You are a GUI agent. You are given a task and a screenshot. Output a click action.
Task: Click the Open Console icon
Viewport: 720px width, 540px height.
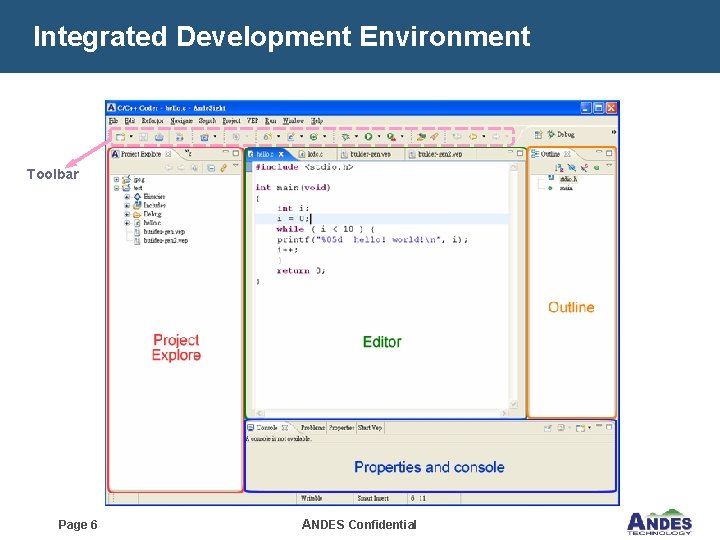(x=580, y=428)
